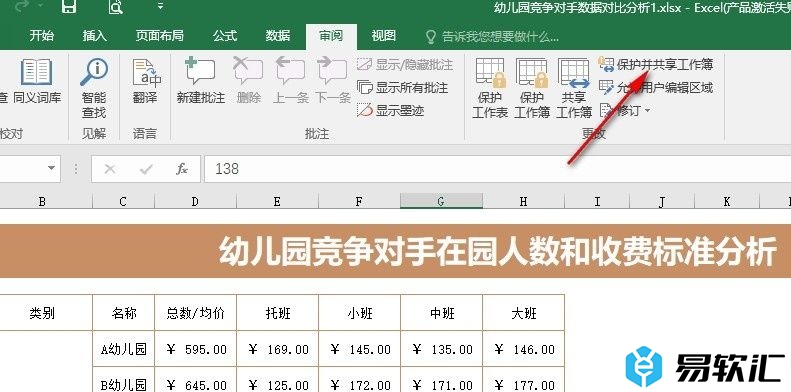The image size is (791, 392).
Task: Click cell with ¥ 595.00
Action: (196, 349)
